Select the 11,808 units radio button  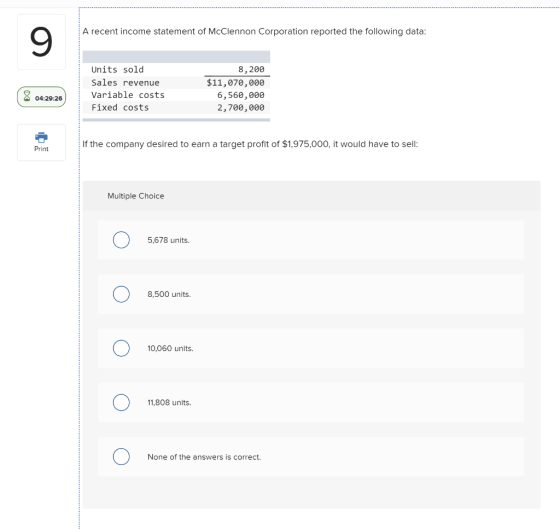[121, 403]
